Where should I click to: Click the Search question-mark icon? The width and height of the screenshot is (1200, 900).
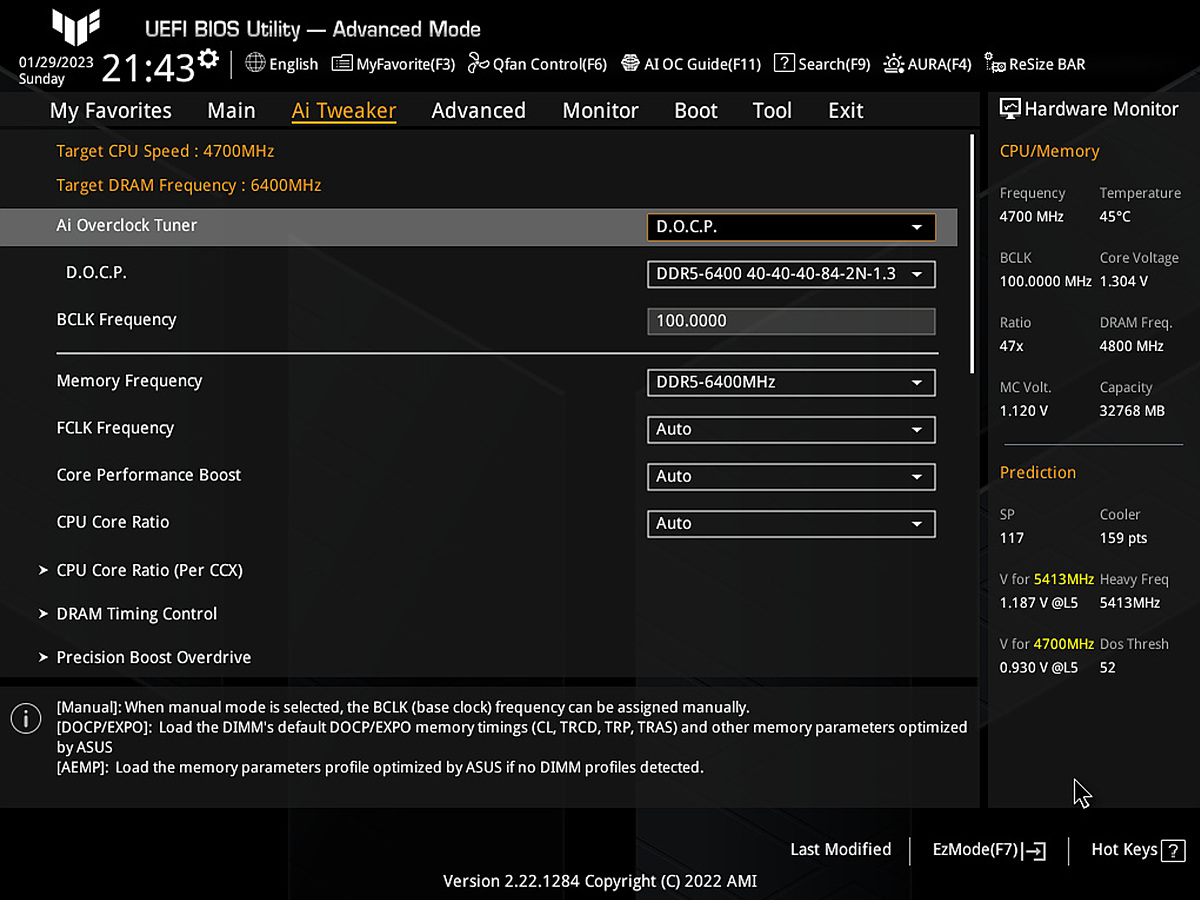pos(785,64)
